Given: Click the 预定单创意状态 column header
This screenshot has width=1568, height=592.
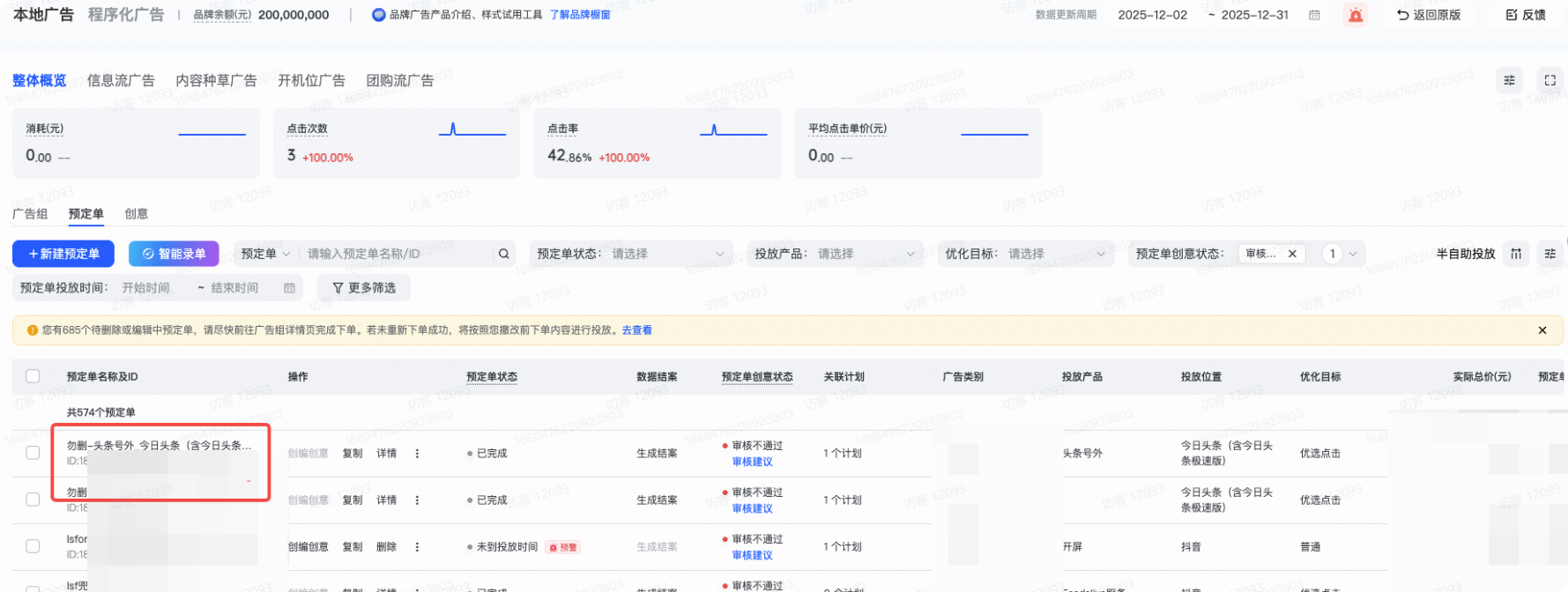Looking at the screenshot, I should [757, 377].
